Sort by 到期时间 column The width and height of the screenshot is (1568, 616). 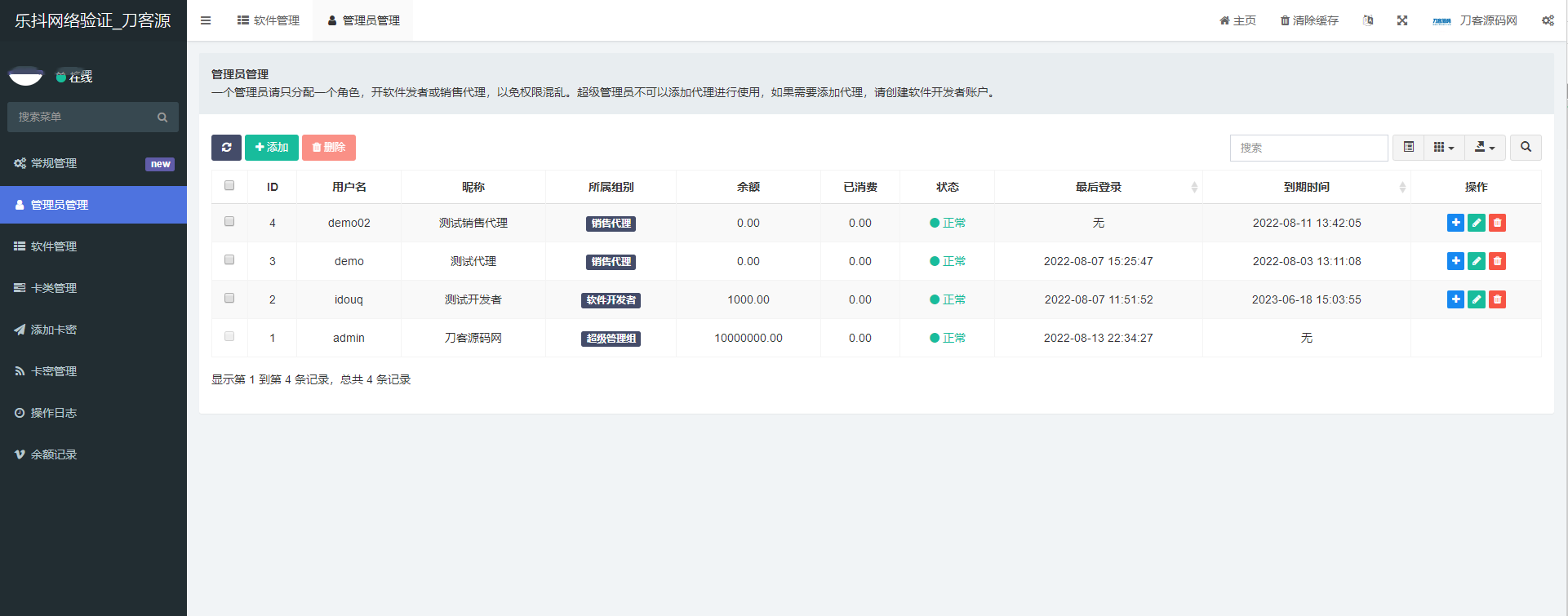tap(1306, 187)
